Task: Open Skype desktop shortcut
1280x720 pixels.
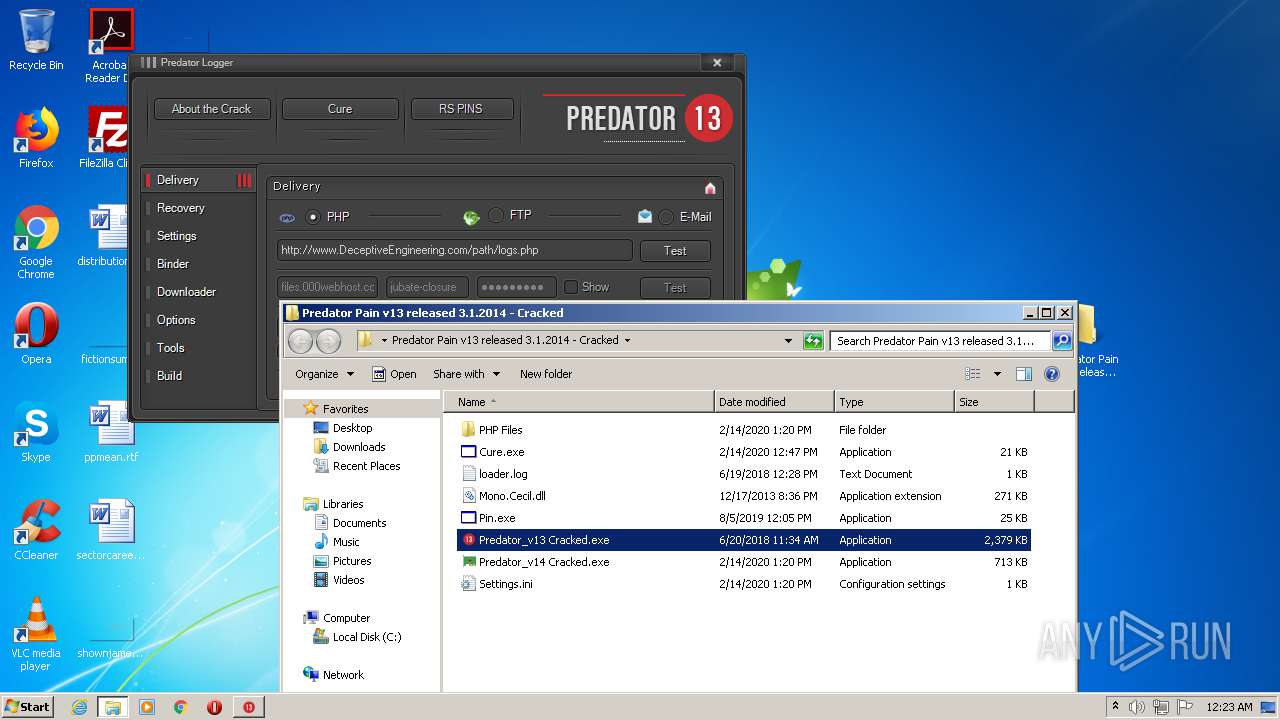Action: (36, 432)
